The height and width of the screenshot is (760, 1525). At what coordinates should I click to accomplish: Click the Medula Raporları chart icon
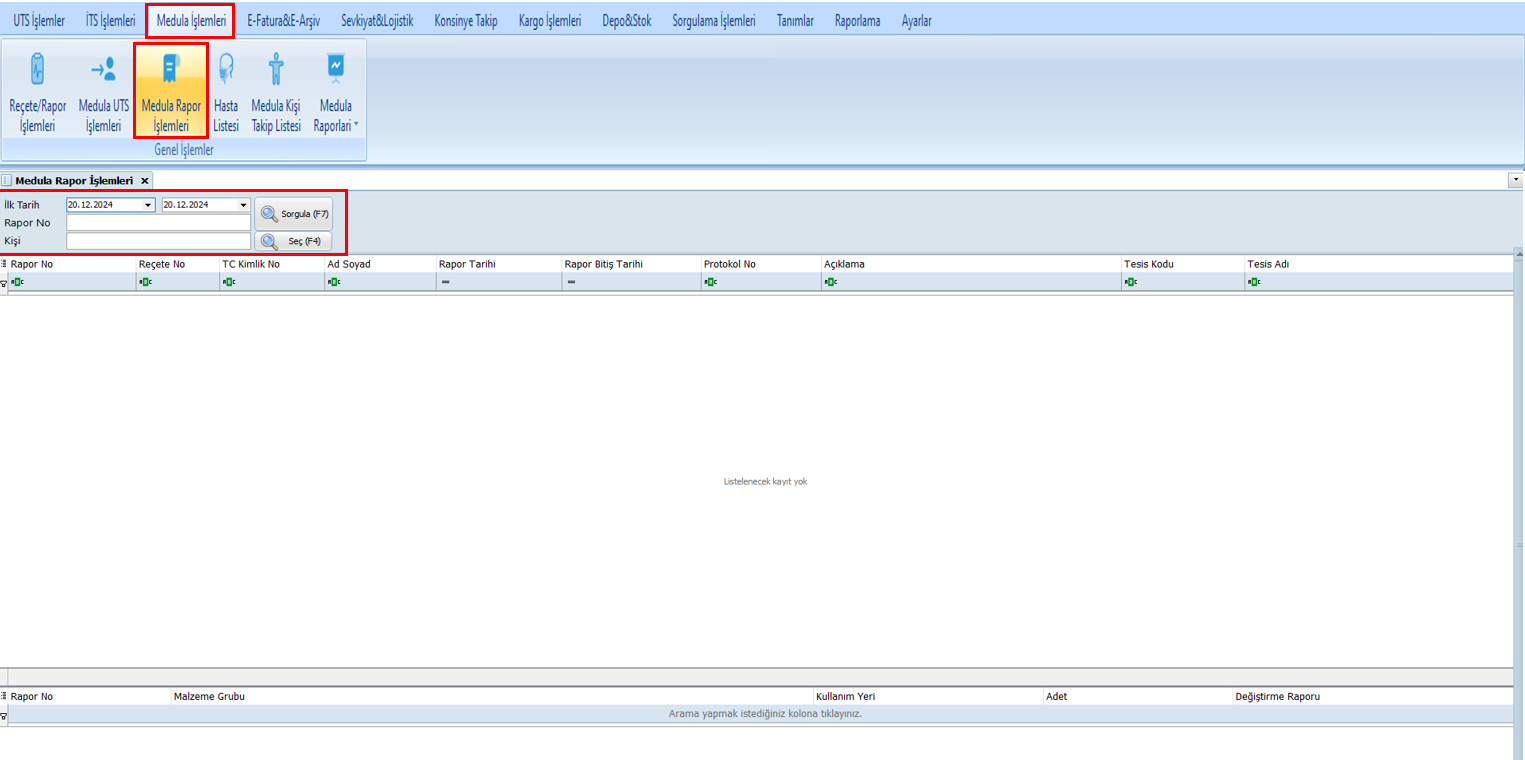[335, 68]
